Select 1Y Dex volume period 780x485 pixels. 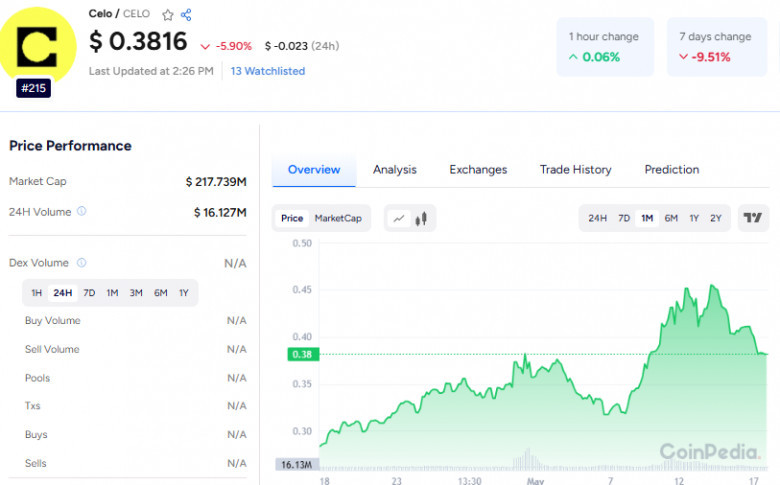point(184,293)
